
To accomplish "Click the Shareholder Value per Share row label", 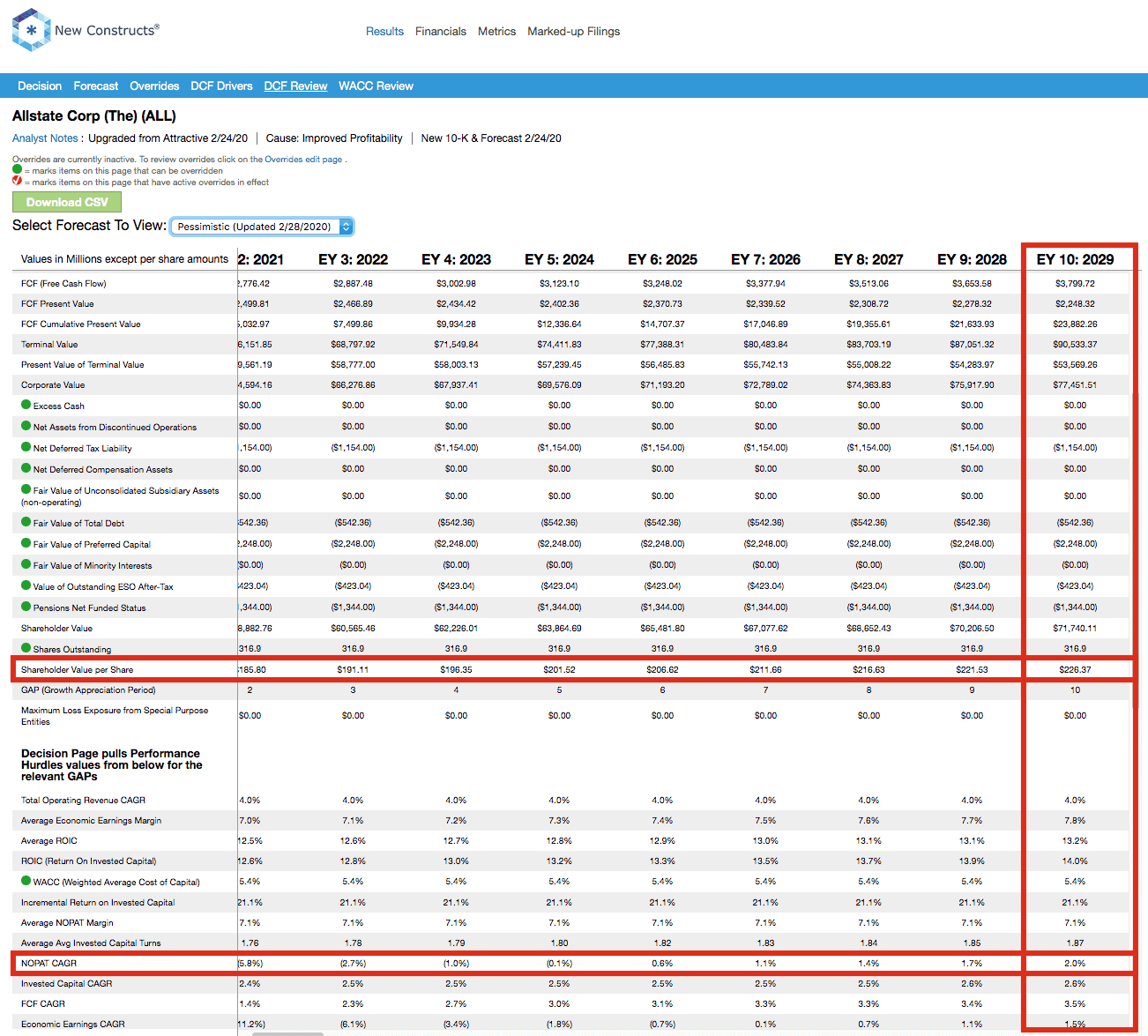I will pos(78,670).
